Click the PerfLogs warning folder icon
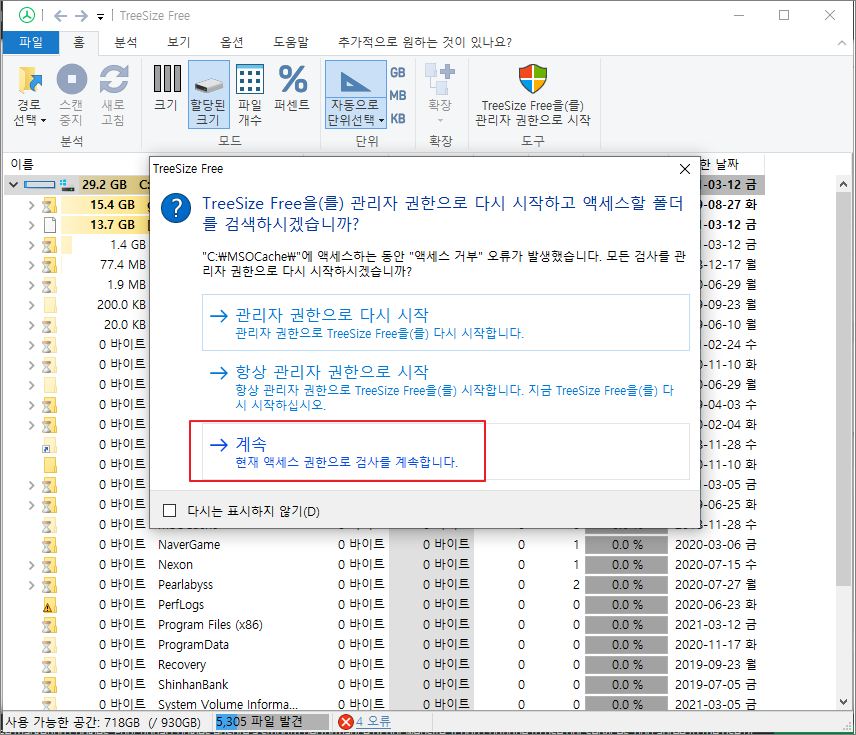Screen dimensions: 856x735 pyautogui.click(x=50, y=605)
